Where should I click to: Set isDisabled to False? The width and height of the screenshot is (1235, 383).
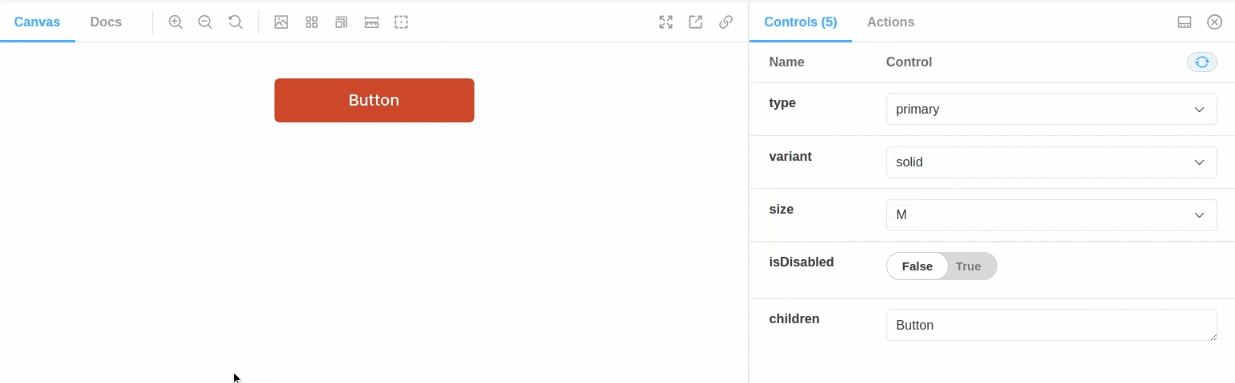pyautogui.click(x=917, y=266)
